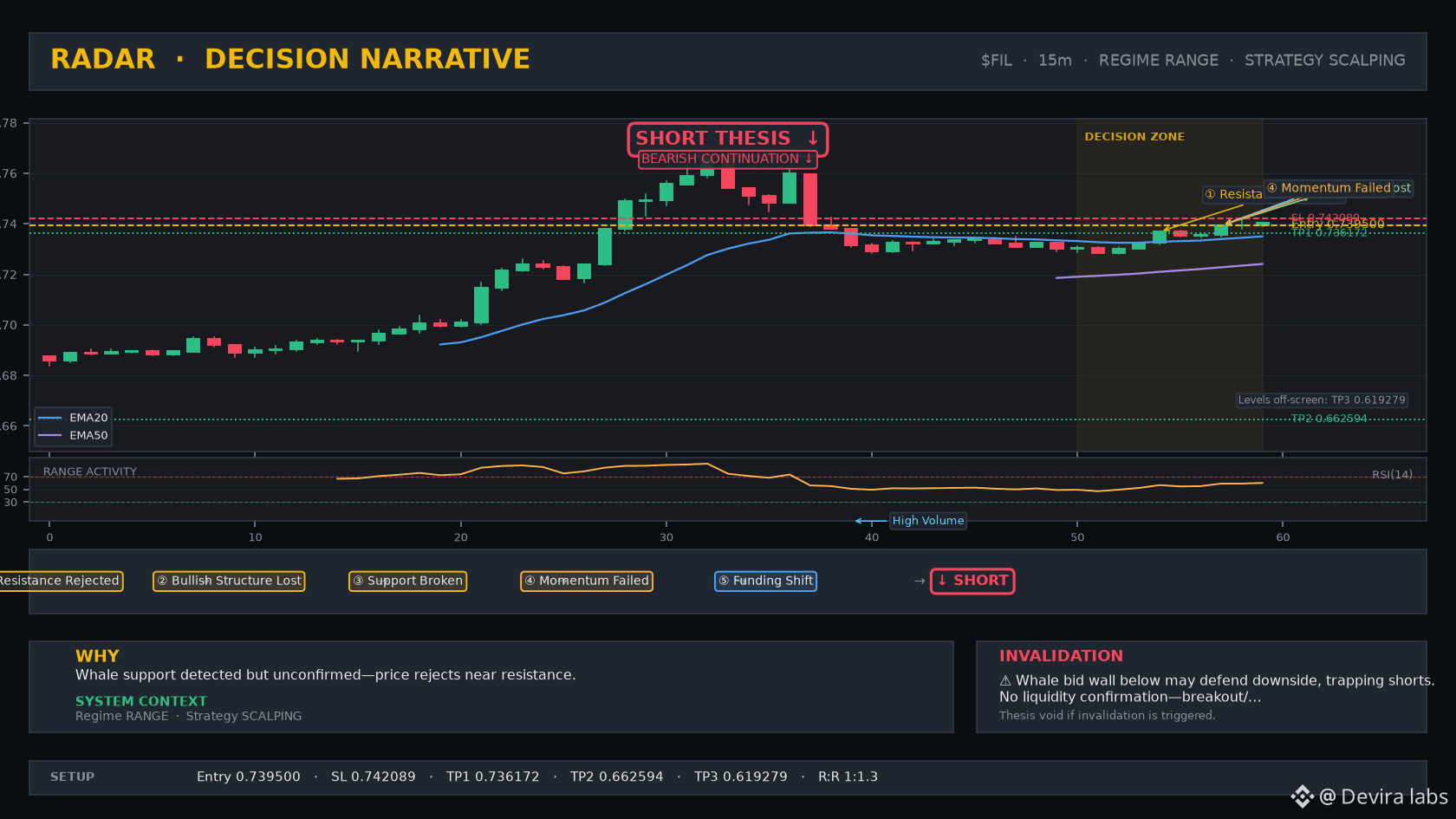This screenshot has width=1456, height=819.
Task: Click the R:R 1:1.3 ratio value
Action: [x=848, y=777]
